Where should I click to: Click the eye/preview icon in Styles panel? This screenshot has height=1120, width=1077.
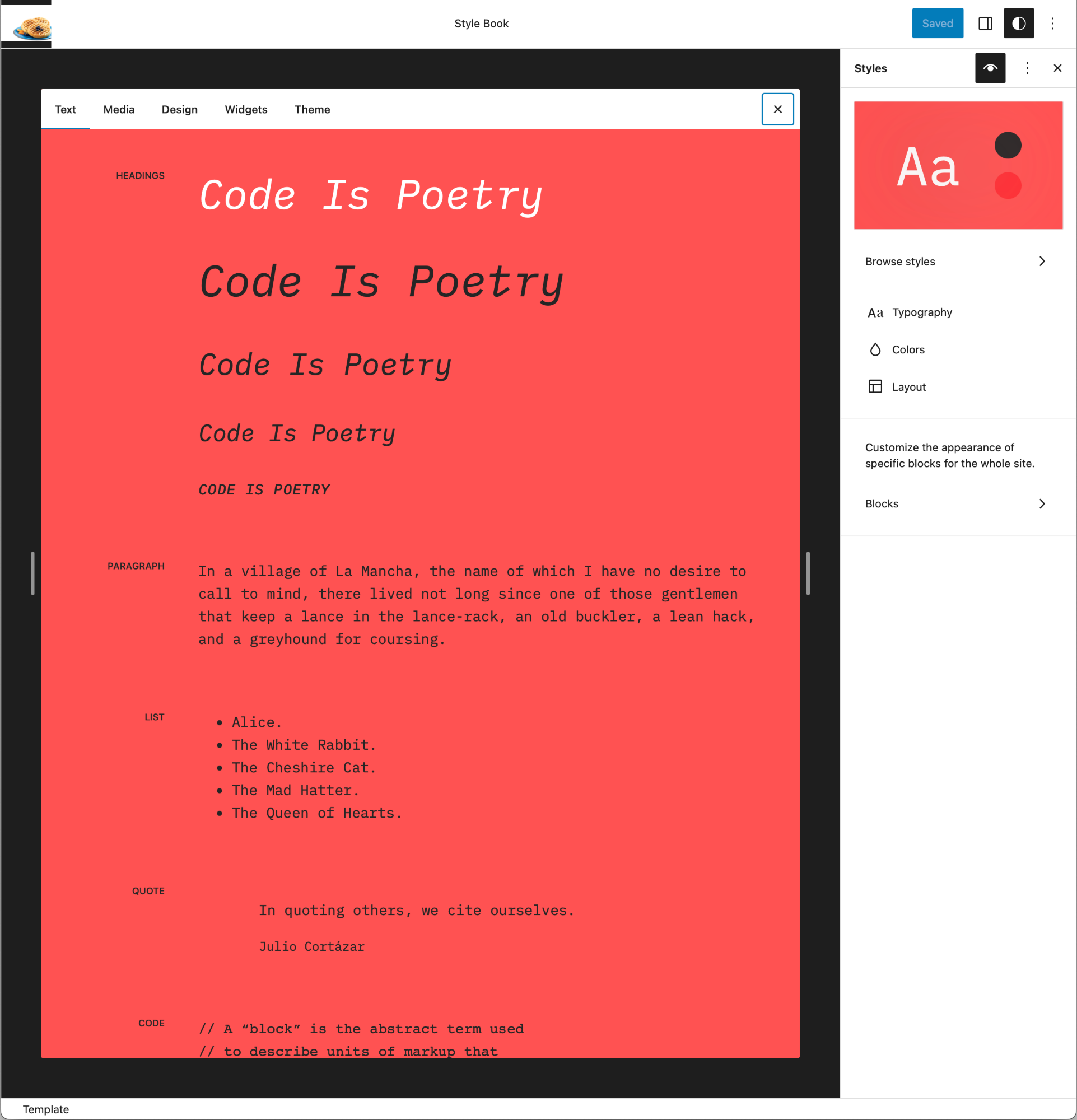(989, 68)
